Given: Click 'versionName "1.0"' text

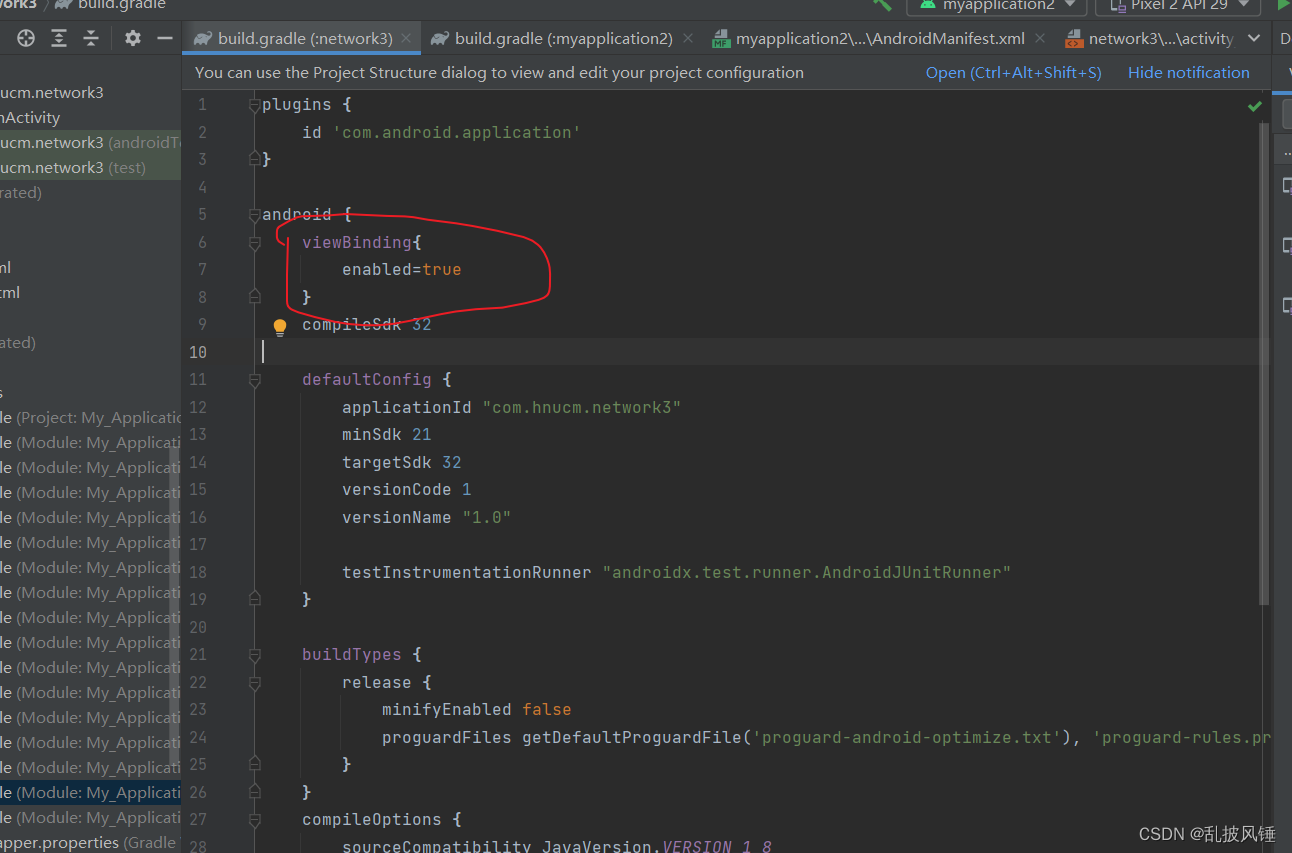Looking at the screenshot, I should [x=426, y=517].
